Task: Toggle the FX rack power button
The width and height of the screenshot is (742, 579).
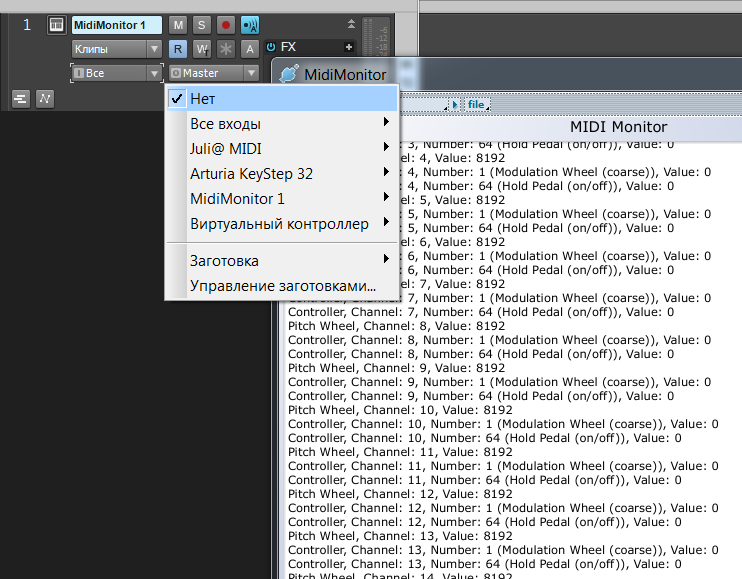Action: click(x=271, y=47)
